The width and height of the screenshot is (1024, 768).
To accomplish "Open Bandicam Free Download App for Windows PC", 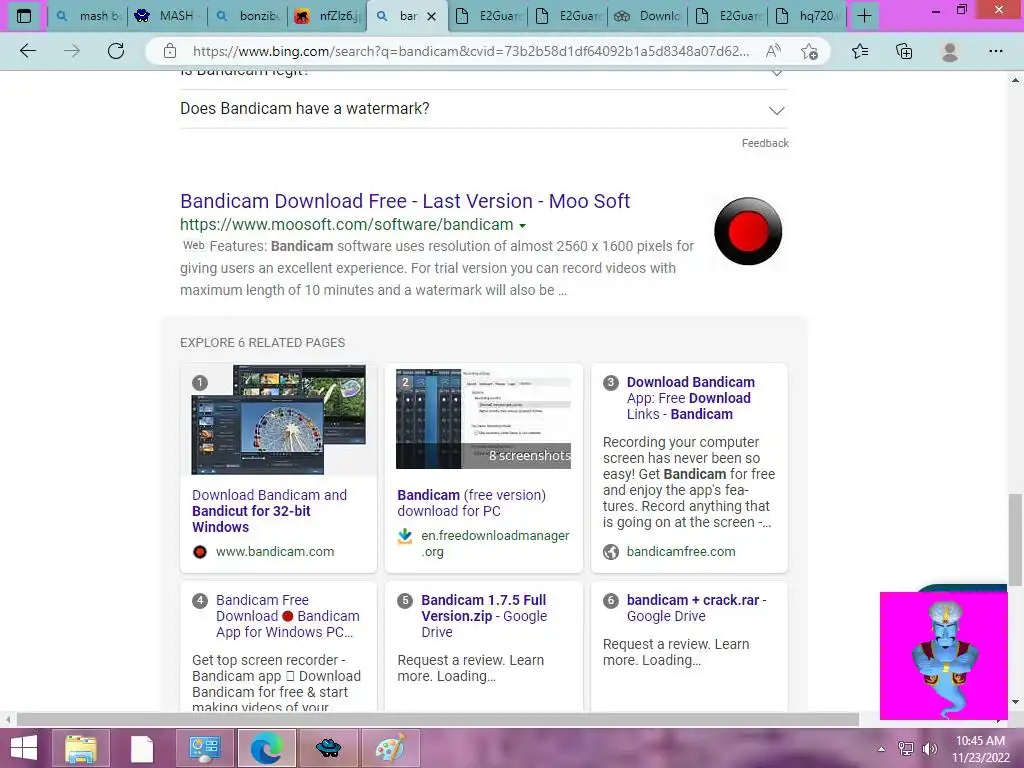I will point(287,616).
